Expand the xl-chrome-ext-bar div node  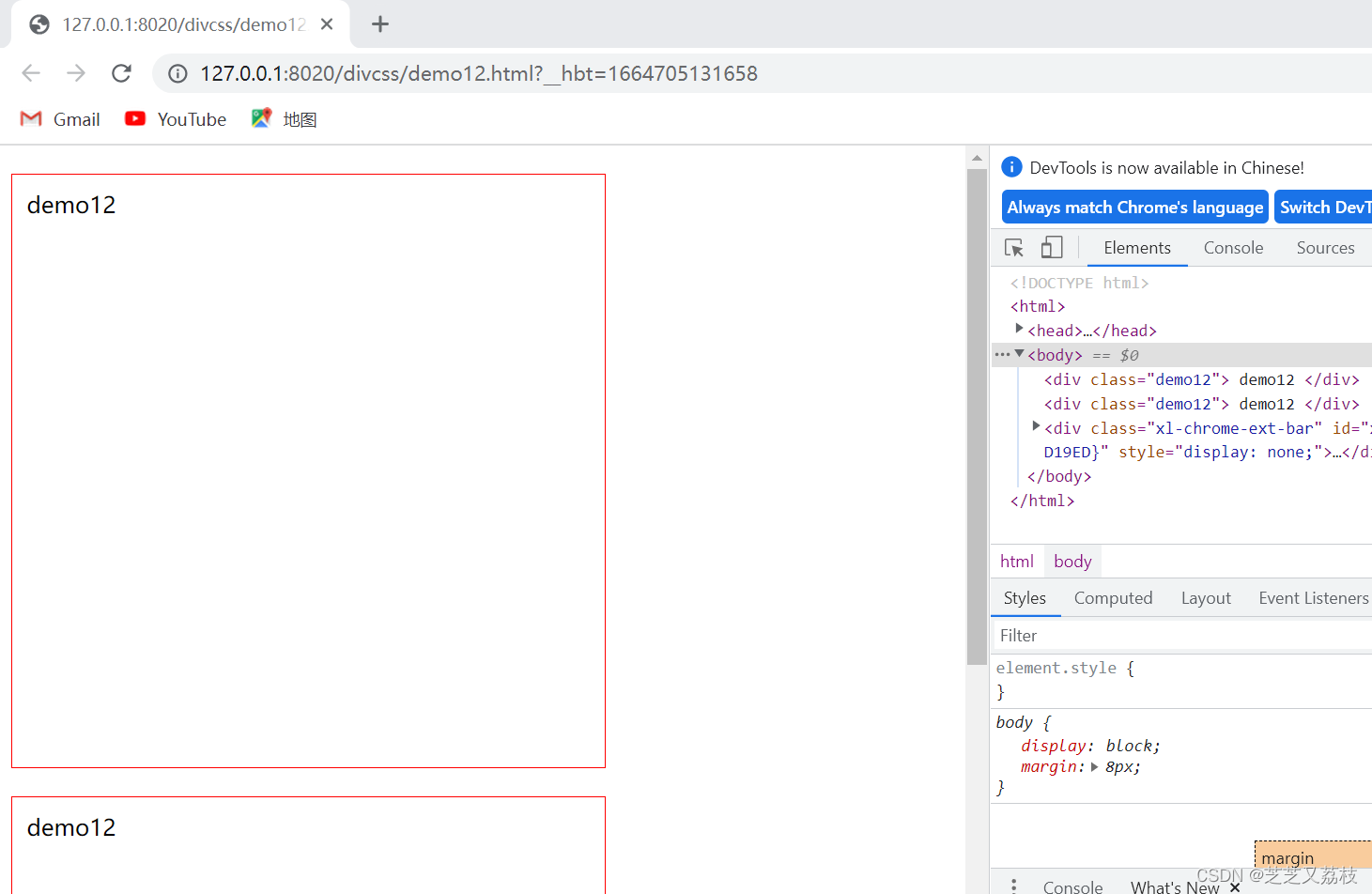[x=1036, y=426]
